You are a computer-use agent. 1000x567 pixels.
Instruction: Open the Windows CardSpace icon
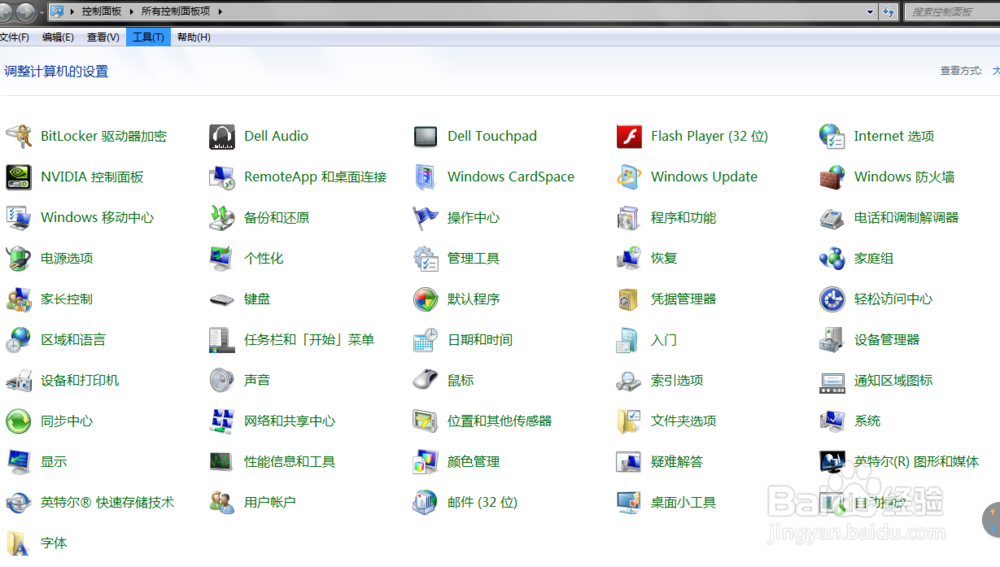coord(425,177)
